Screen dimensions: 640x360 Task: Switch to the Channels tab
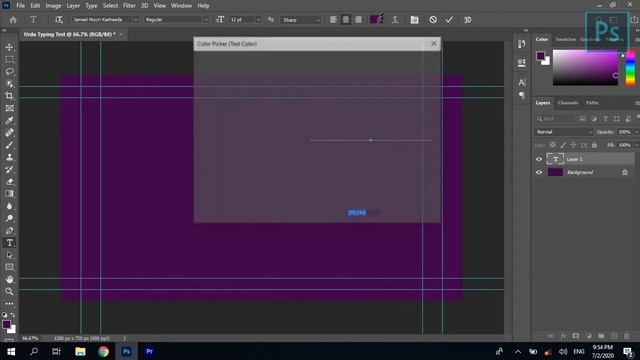click(568, 103)
